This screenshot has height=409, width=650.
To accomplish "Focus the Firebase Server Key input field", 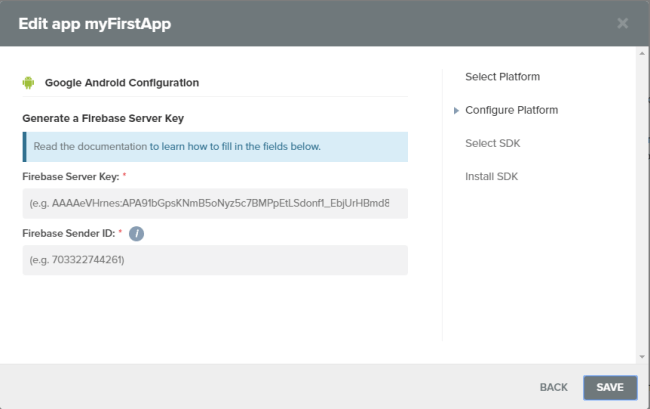I will coord(215,203).
